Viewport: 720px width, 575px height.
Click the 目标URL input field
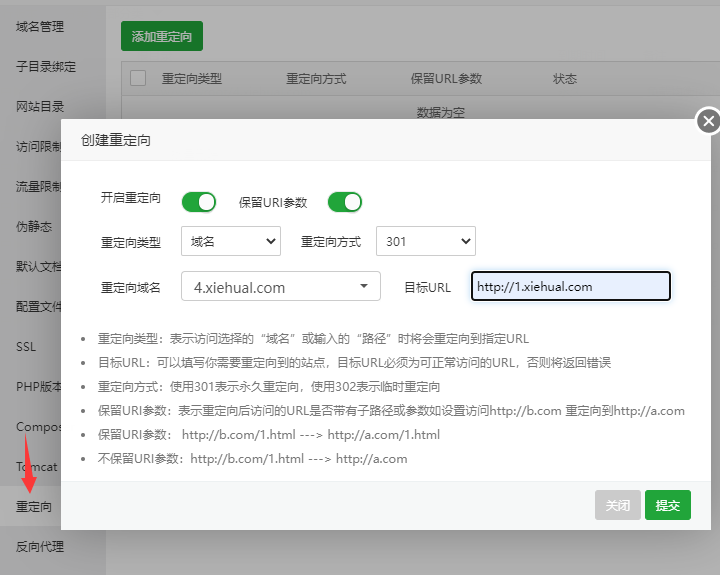(571, 286)
